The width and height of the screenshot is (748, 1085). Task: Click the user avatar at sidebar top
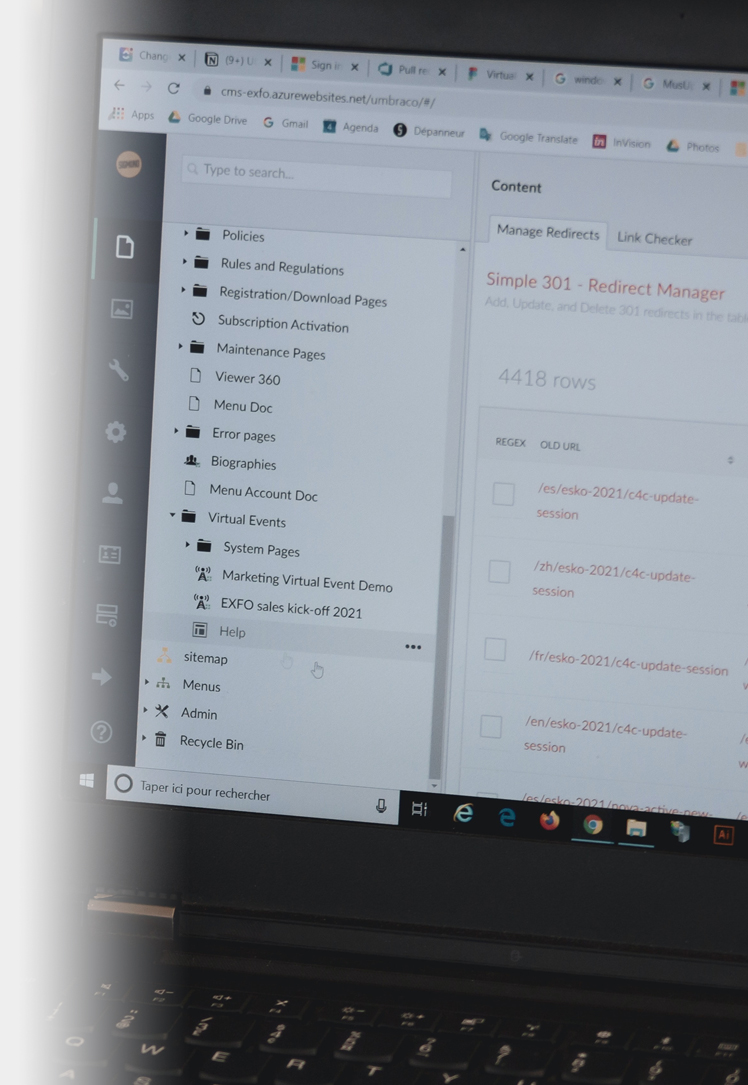(129, 164)
